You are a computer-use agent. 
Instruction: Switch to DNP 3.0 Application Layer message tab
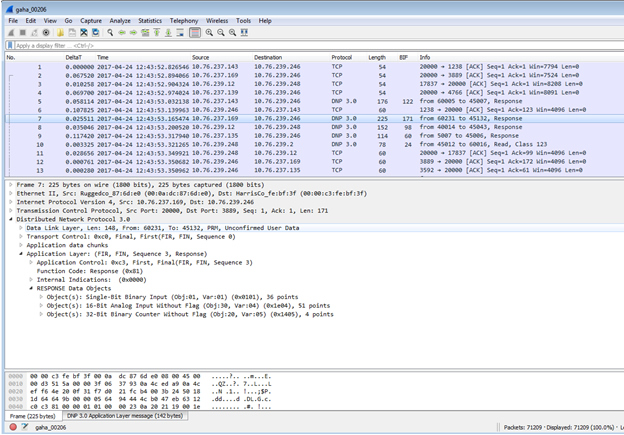[x=125, y=416]
